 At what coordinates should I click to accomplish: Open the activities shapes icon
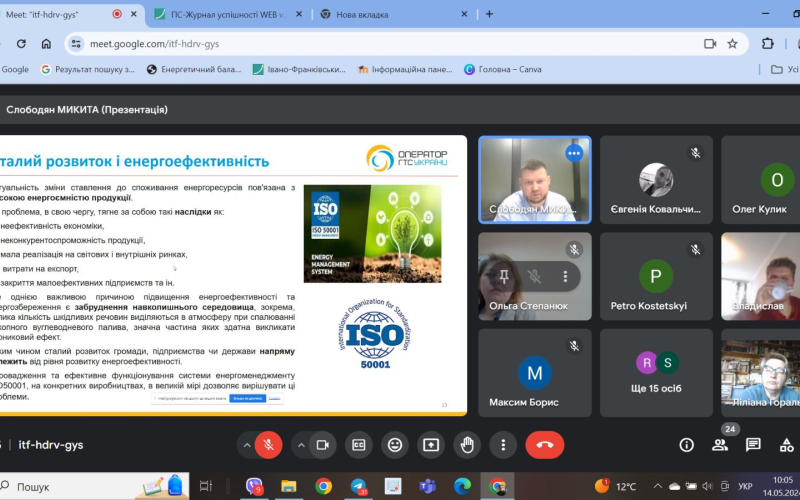(787, 445)
